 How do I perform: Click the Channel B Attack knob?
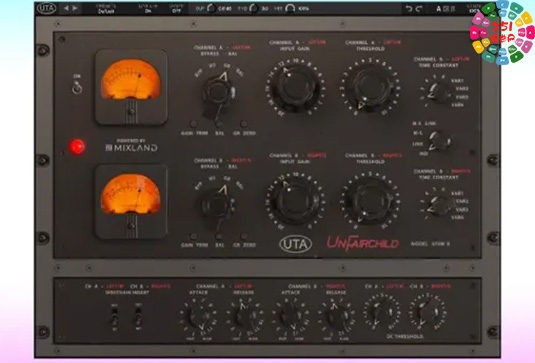pos(291,317)
